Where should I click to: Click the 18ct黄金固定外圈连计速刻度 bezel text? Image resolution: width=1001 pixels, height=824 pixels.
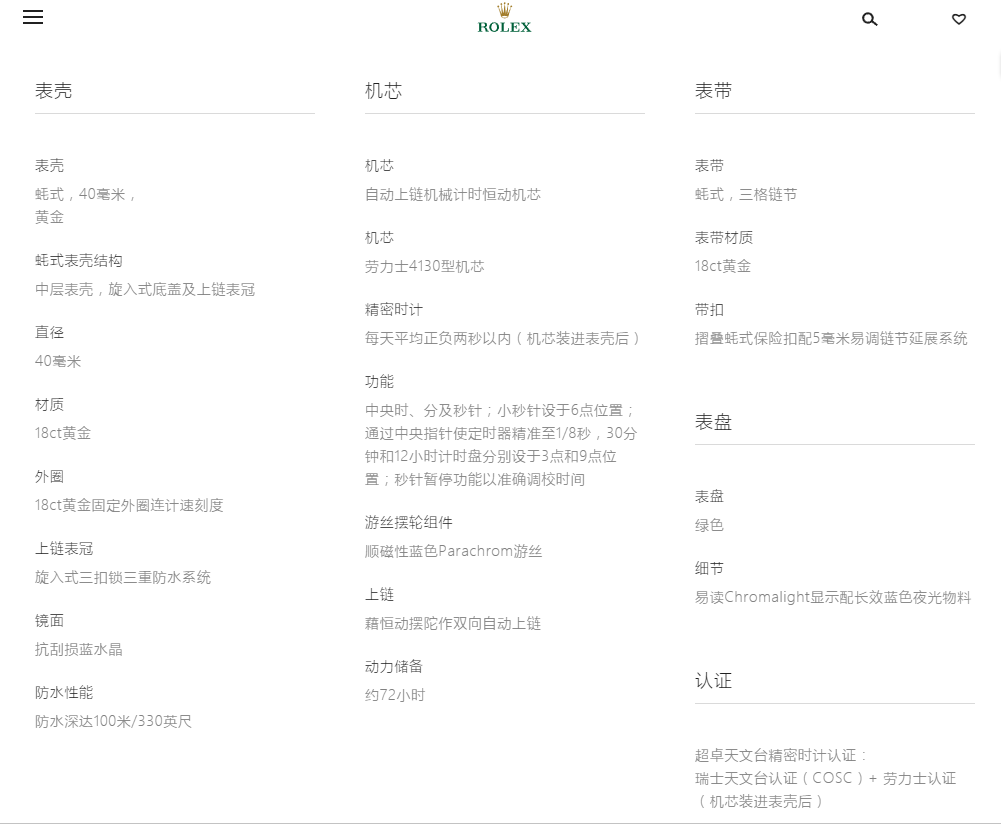[129, 505]
